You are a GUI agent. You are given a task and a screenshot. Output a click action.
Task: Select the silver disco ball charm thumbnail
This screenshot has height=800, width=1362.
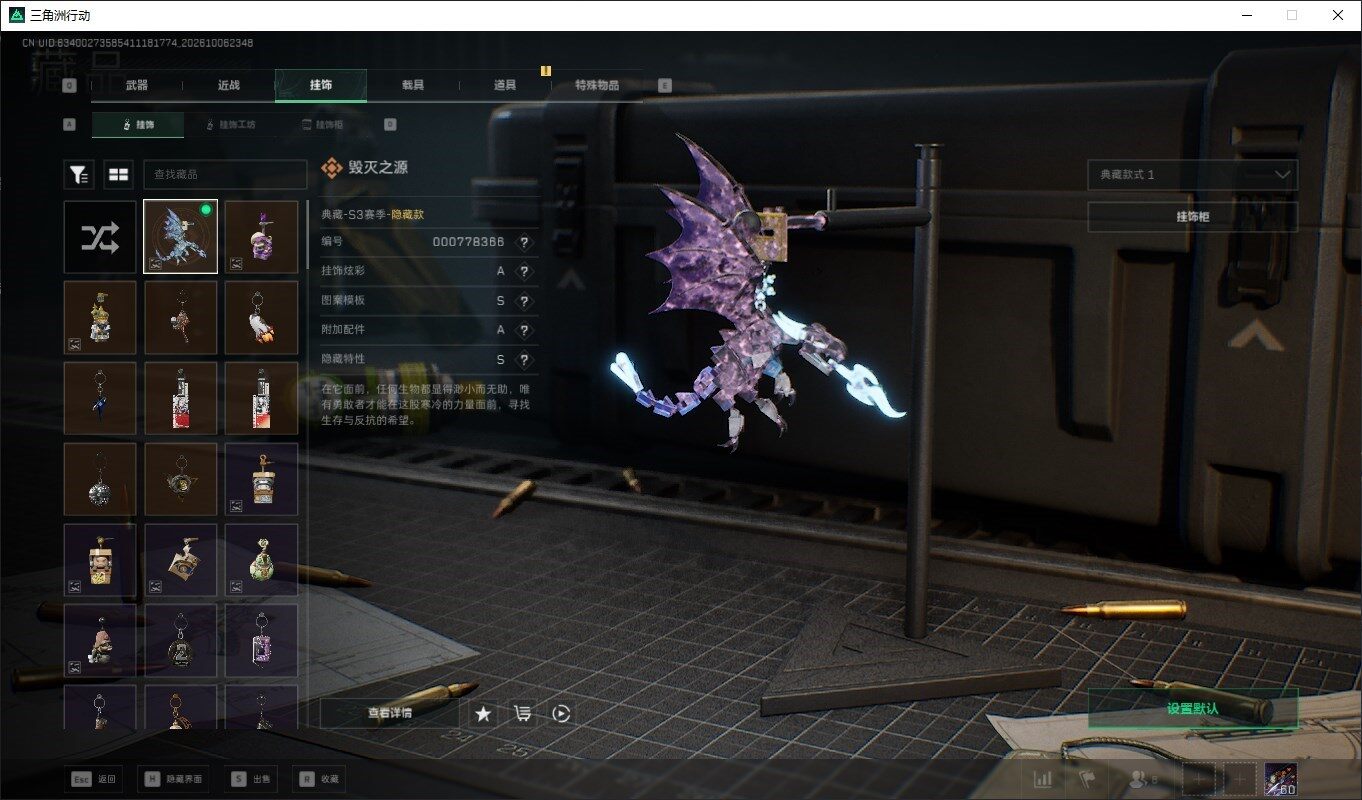click(x=100, y=479)
